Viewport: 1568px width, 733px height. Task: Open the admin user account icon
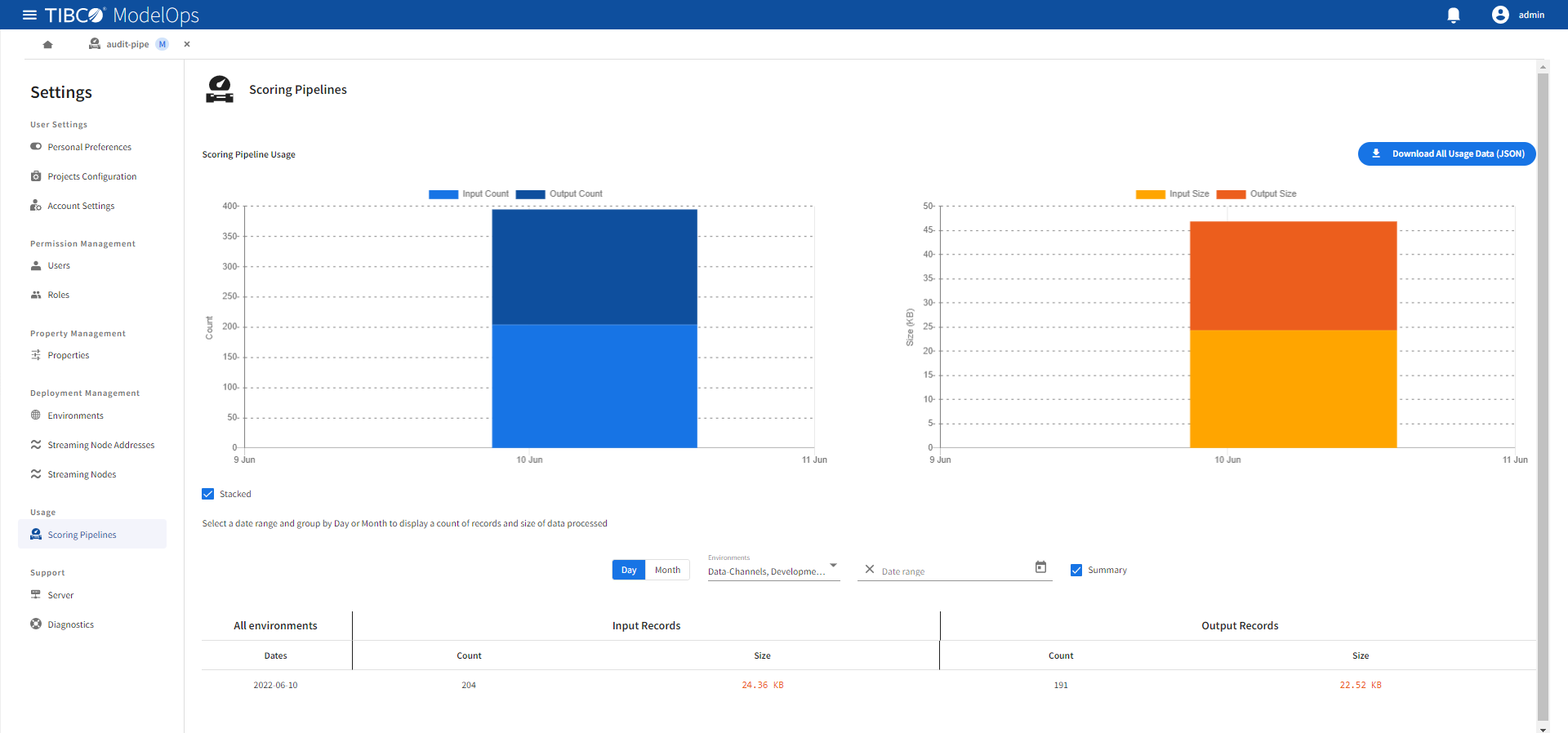[x=1499, y=15]
